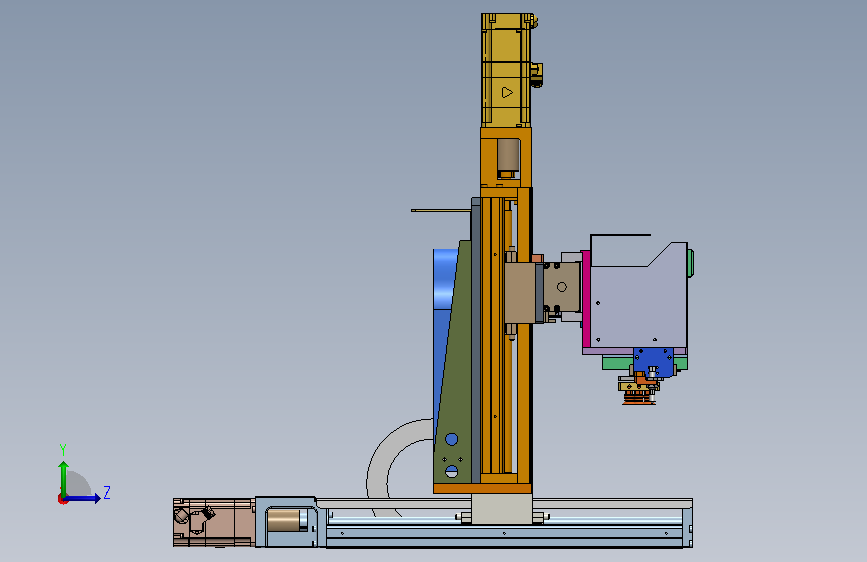Select the brown motor at the rail's left end

(214, 522)
